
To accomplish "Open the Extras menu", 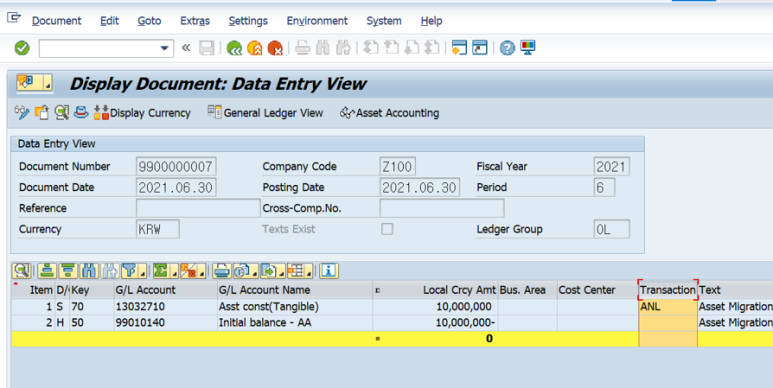I will (195, 21).
